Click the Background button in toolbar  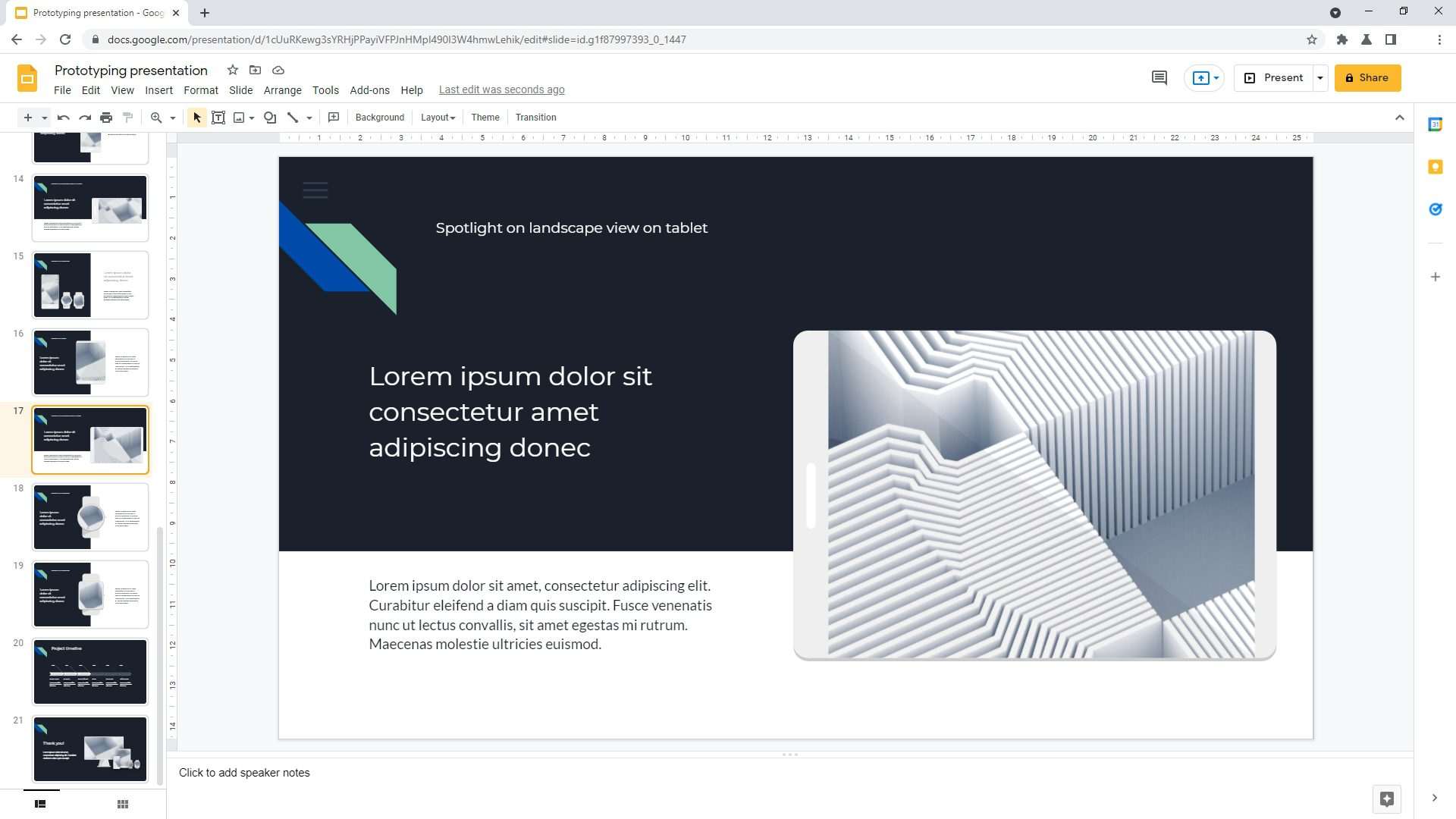(379, 117)
